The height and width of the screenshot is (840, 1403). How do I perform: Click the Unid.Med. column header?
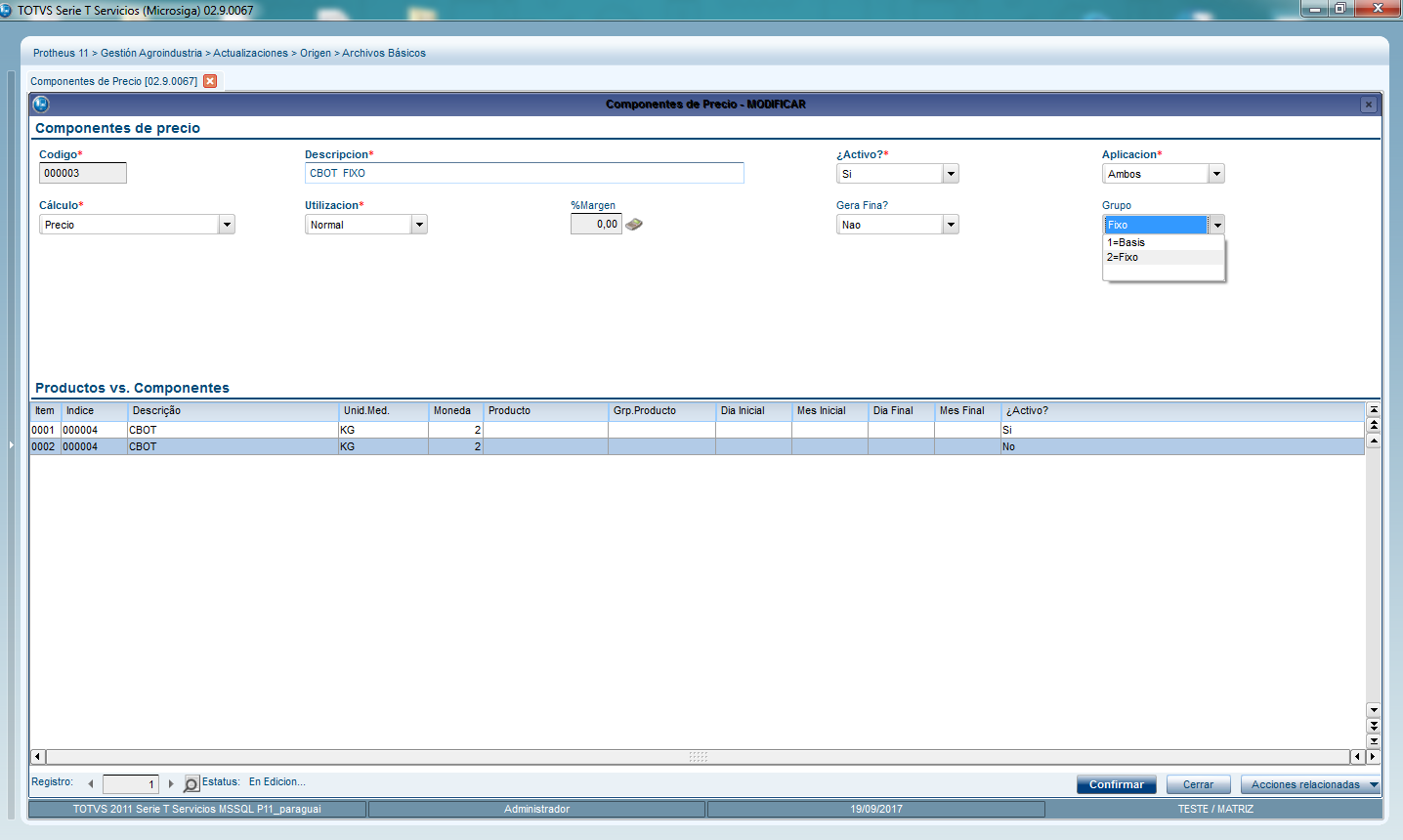click(384, 411)
